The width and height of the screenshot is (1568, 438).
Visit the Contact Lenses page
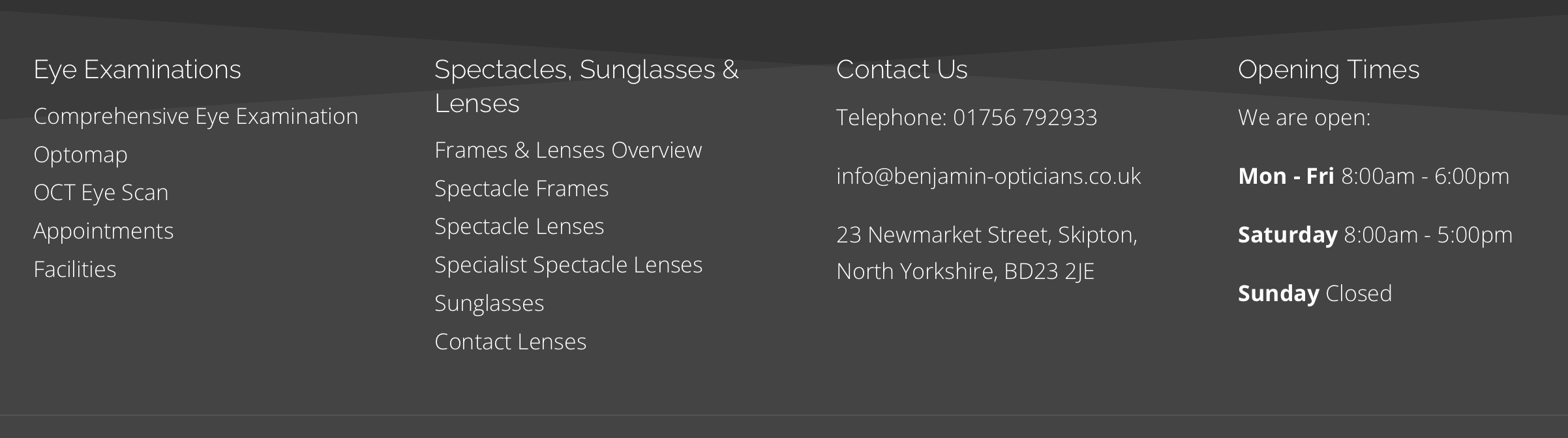click(511, 342)
